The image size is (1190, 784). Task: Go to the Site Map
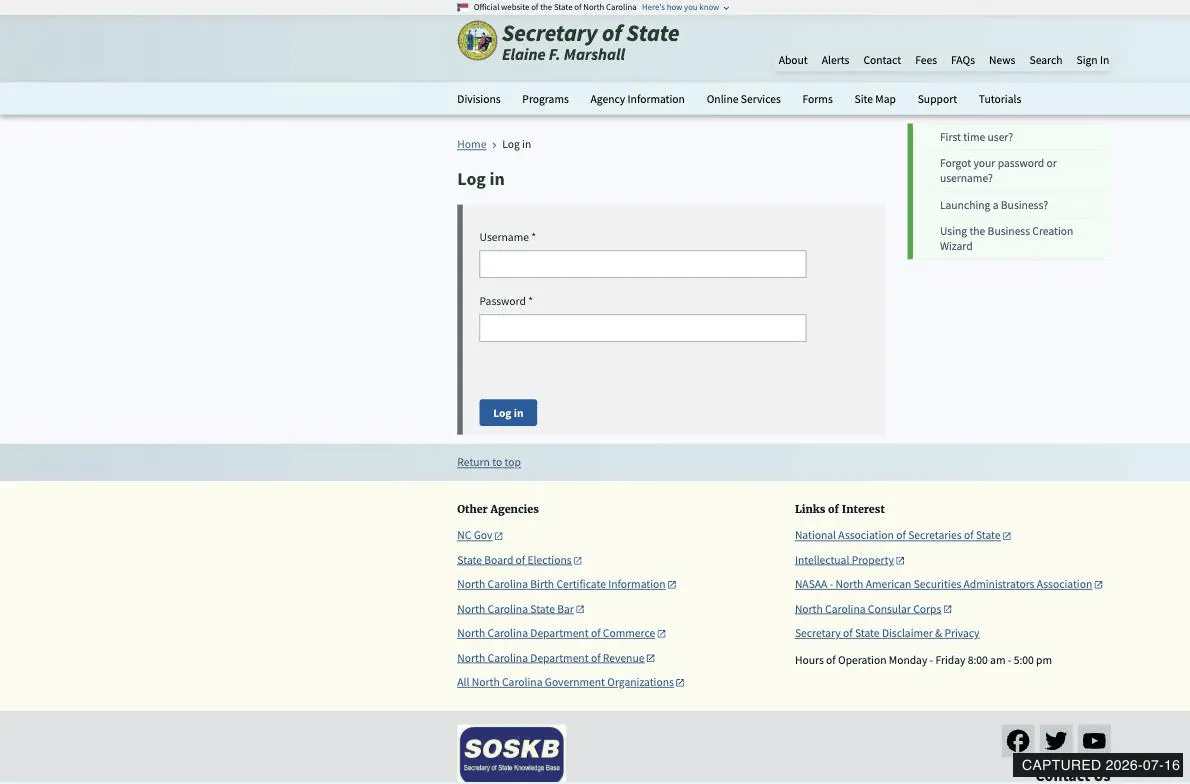tap(875, 99)
